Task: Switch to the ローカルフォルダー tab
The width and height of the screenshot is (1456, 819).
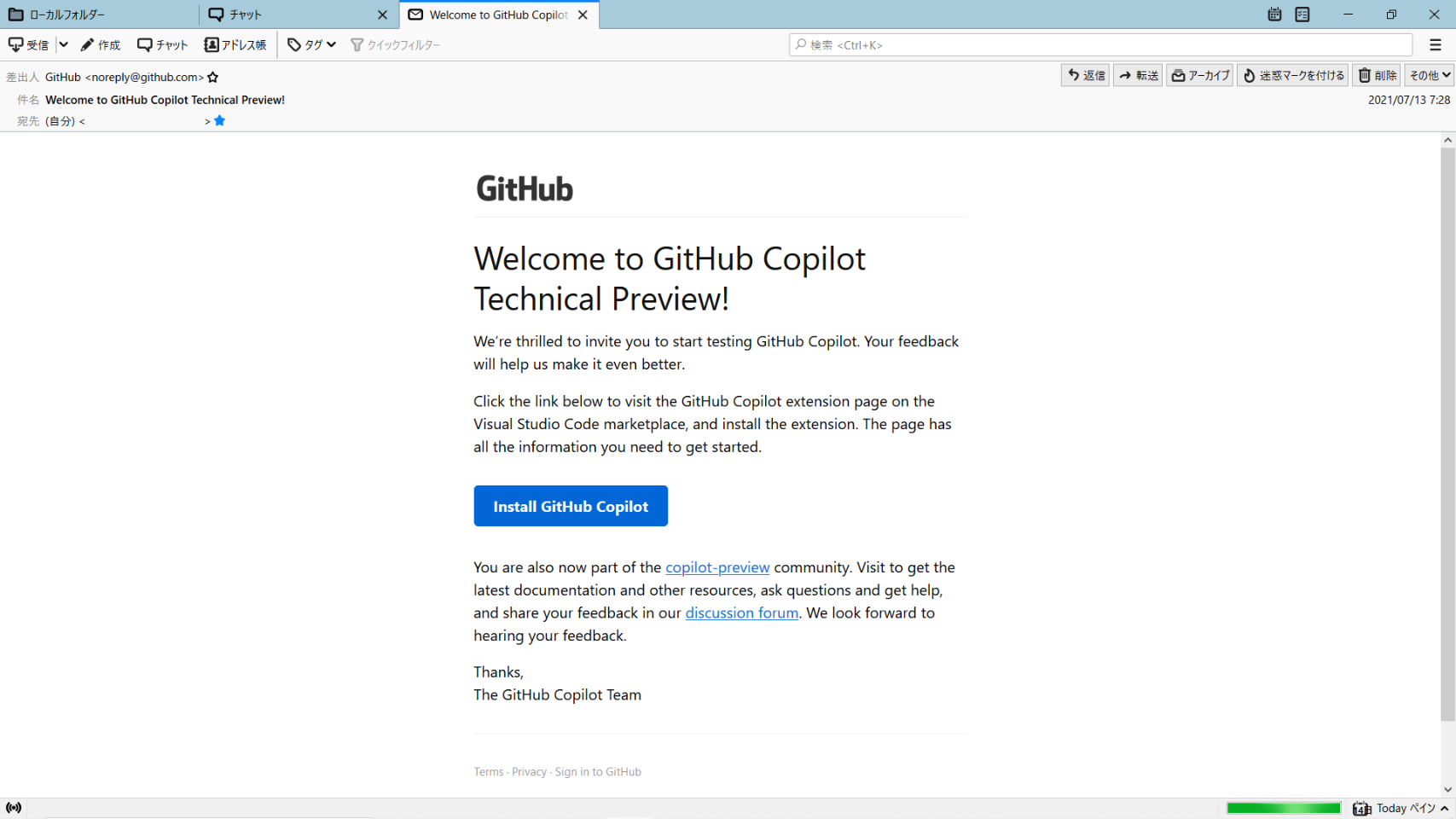Action: [98, 15]
